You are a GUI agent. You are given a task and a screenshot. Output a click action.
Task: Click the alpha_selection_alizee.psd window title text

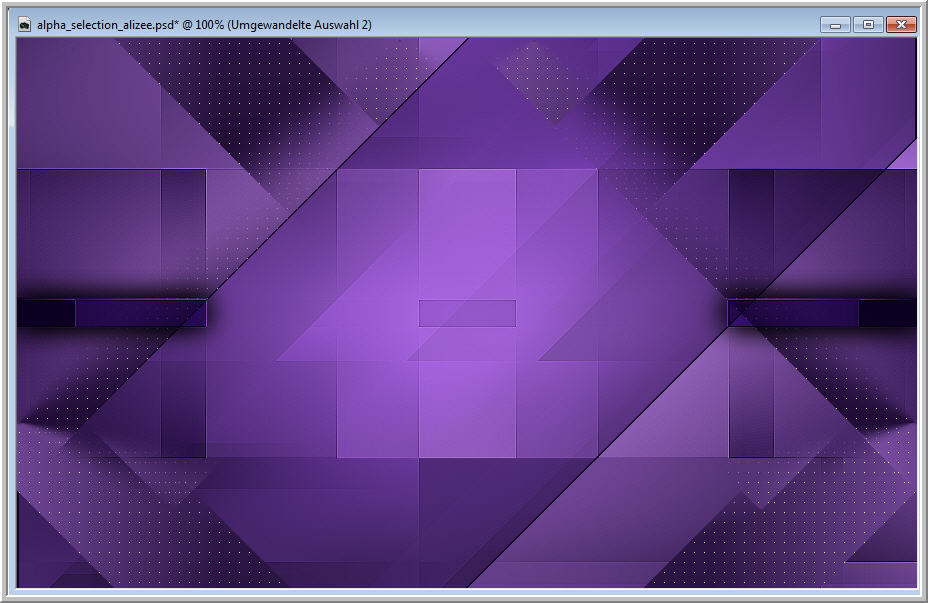pos(204,25)
